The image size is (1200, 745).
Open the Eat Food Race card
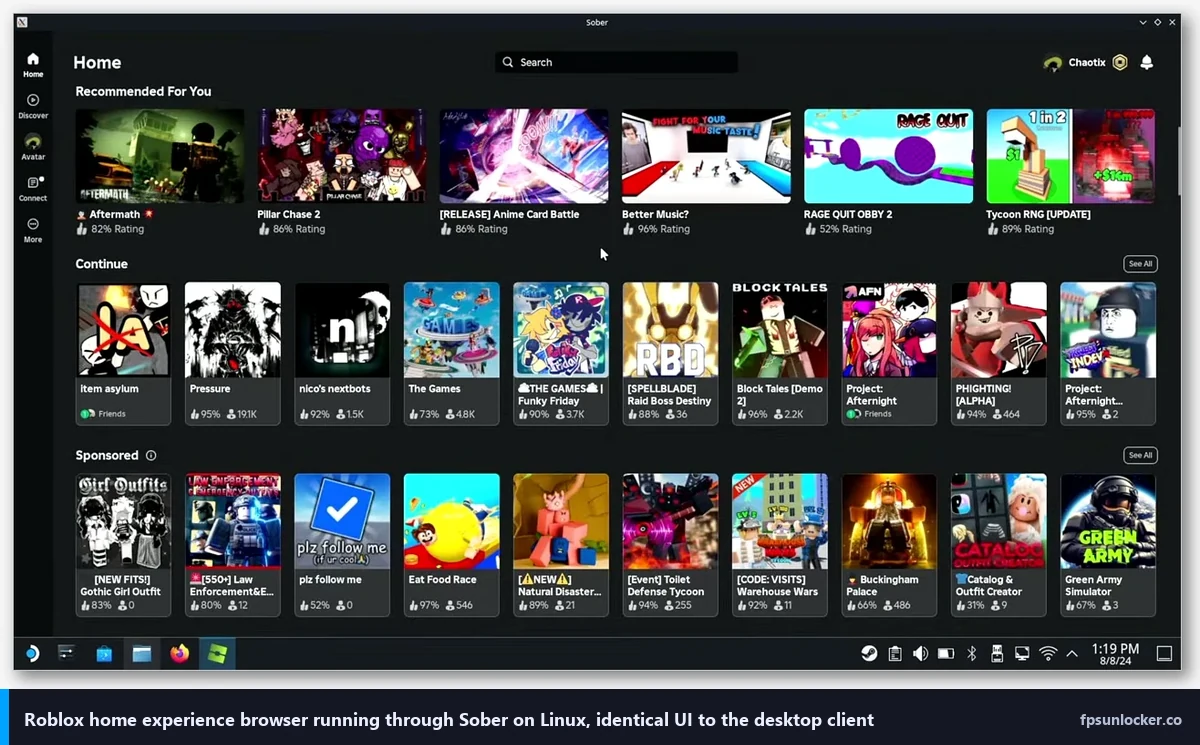click(x=452, y=545)
